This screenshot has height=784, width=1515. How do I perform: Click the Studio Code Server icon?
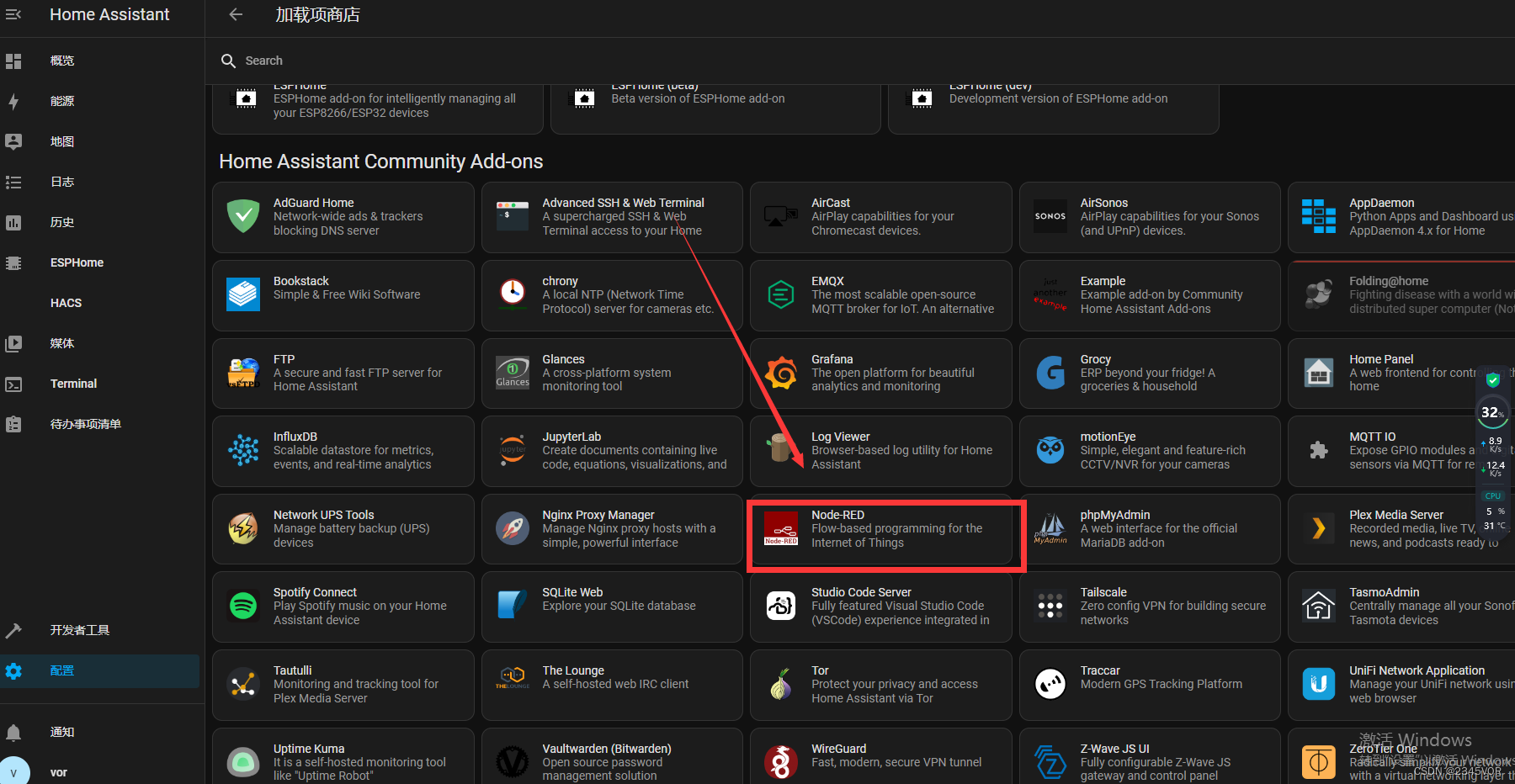click(781, 606)
